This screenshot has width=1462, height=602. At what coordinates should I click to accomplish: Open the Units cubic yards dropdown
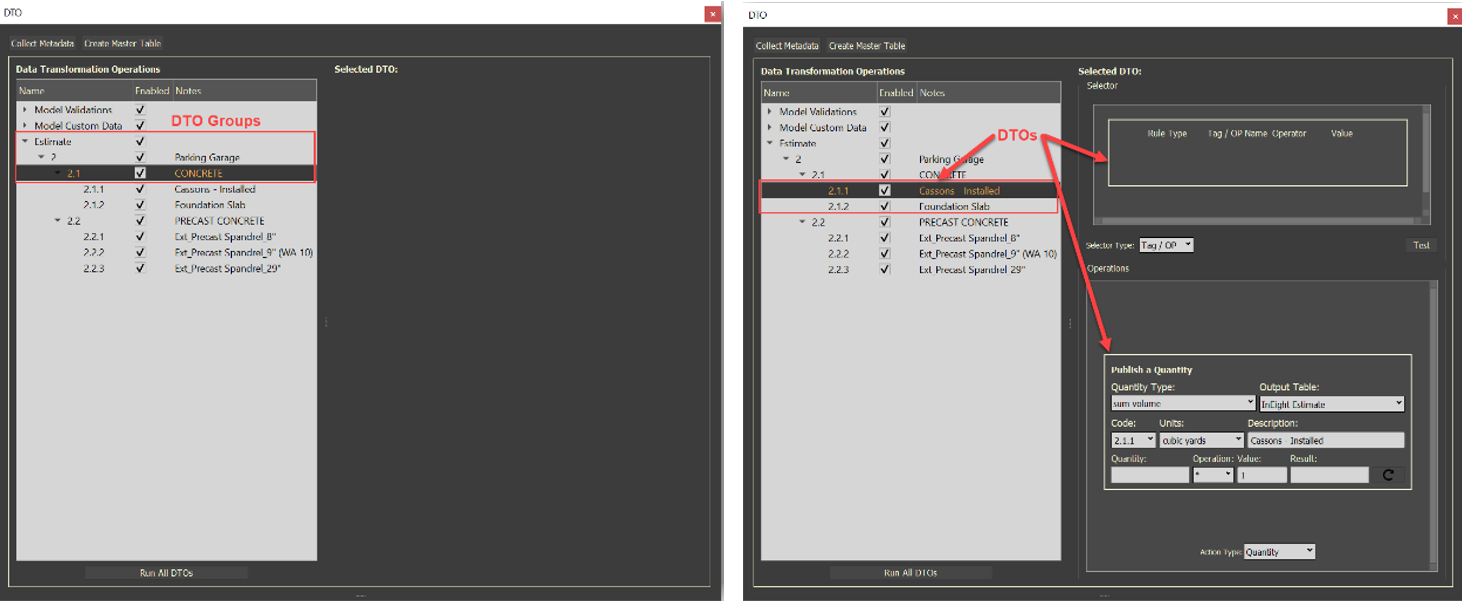pyautogui.click(x=1202, y=440)
